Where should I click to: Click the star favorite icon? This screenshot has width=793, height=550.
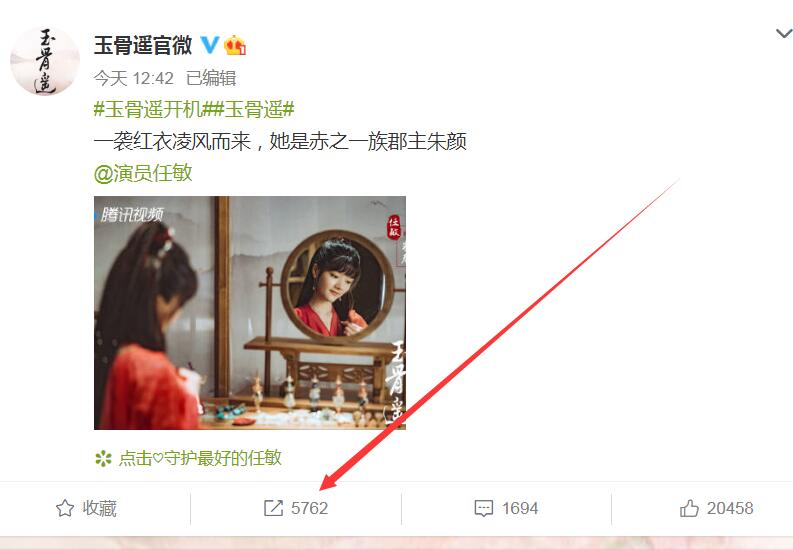point(65,508)
